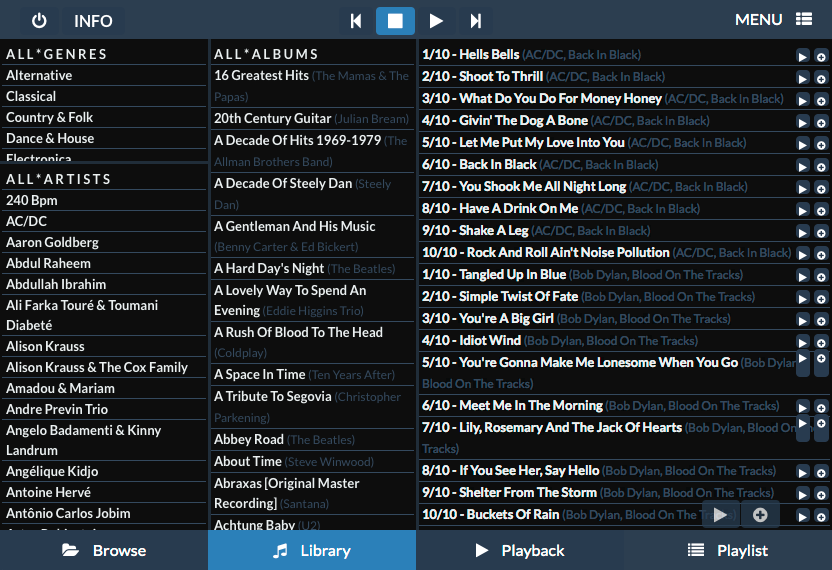Select the Country & Folk genre
This screenshot has width=832, height=570.
tap(104, 117)
